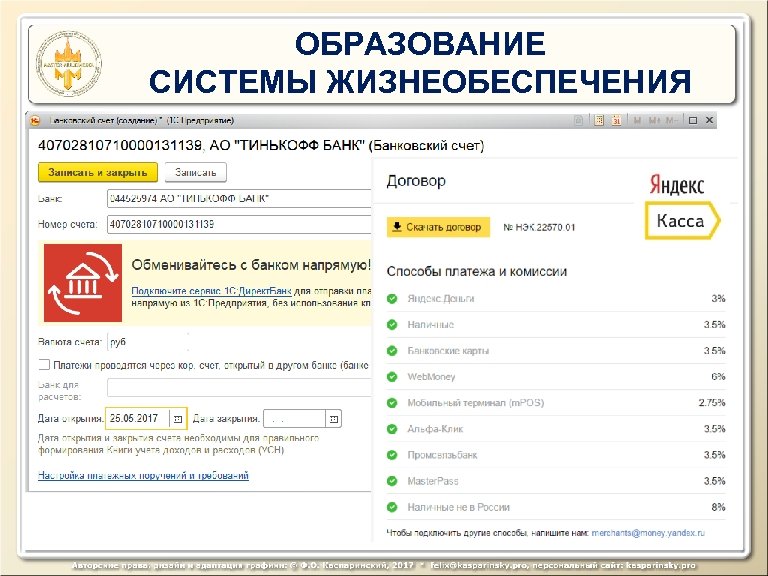Click the Яндекс Касса logo

[681, 206]
